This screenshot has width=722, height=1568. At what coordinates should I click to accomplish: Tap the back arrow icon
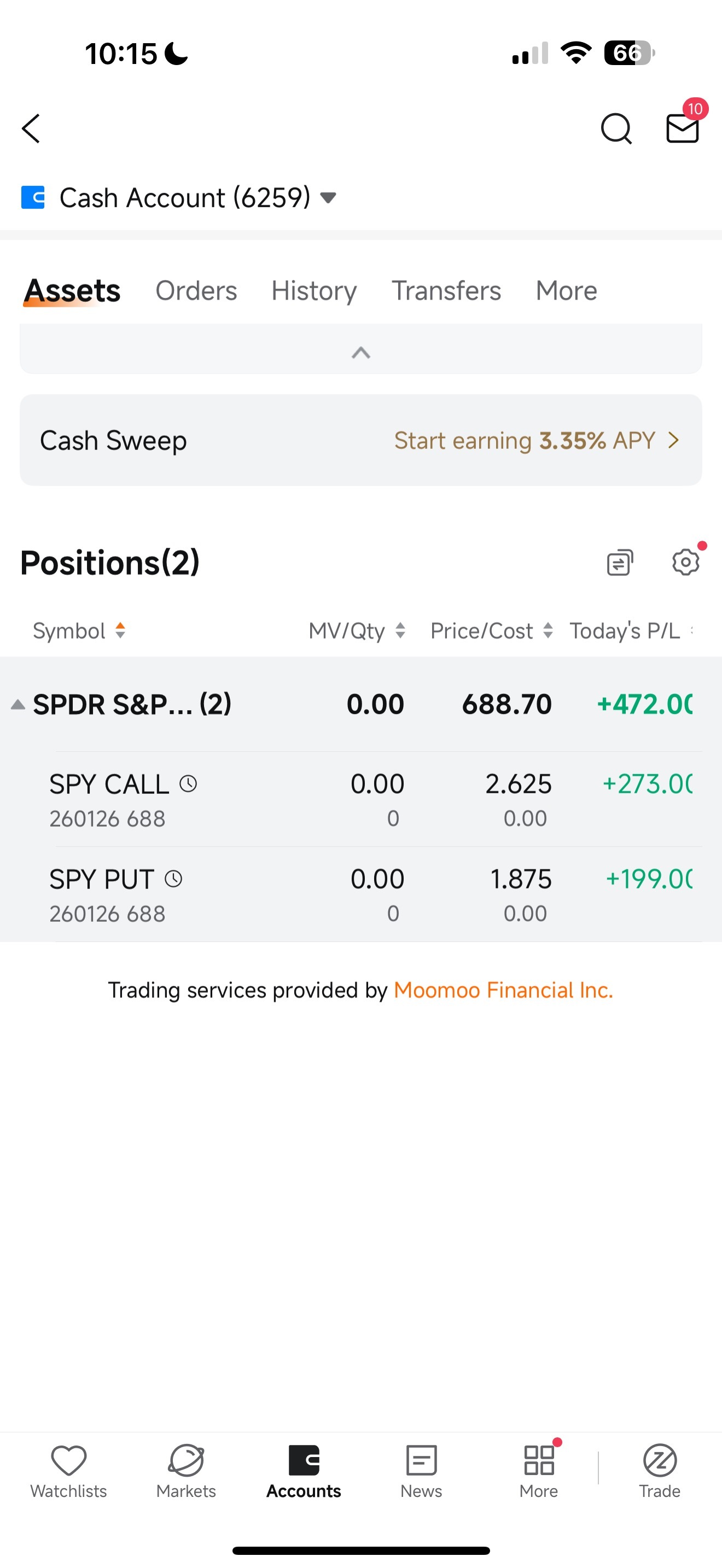click(x=31, y=128)
